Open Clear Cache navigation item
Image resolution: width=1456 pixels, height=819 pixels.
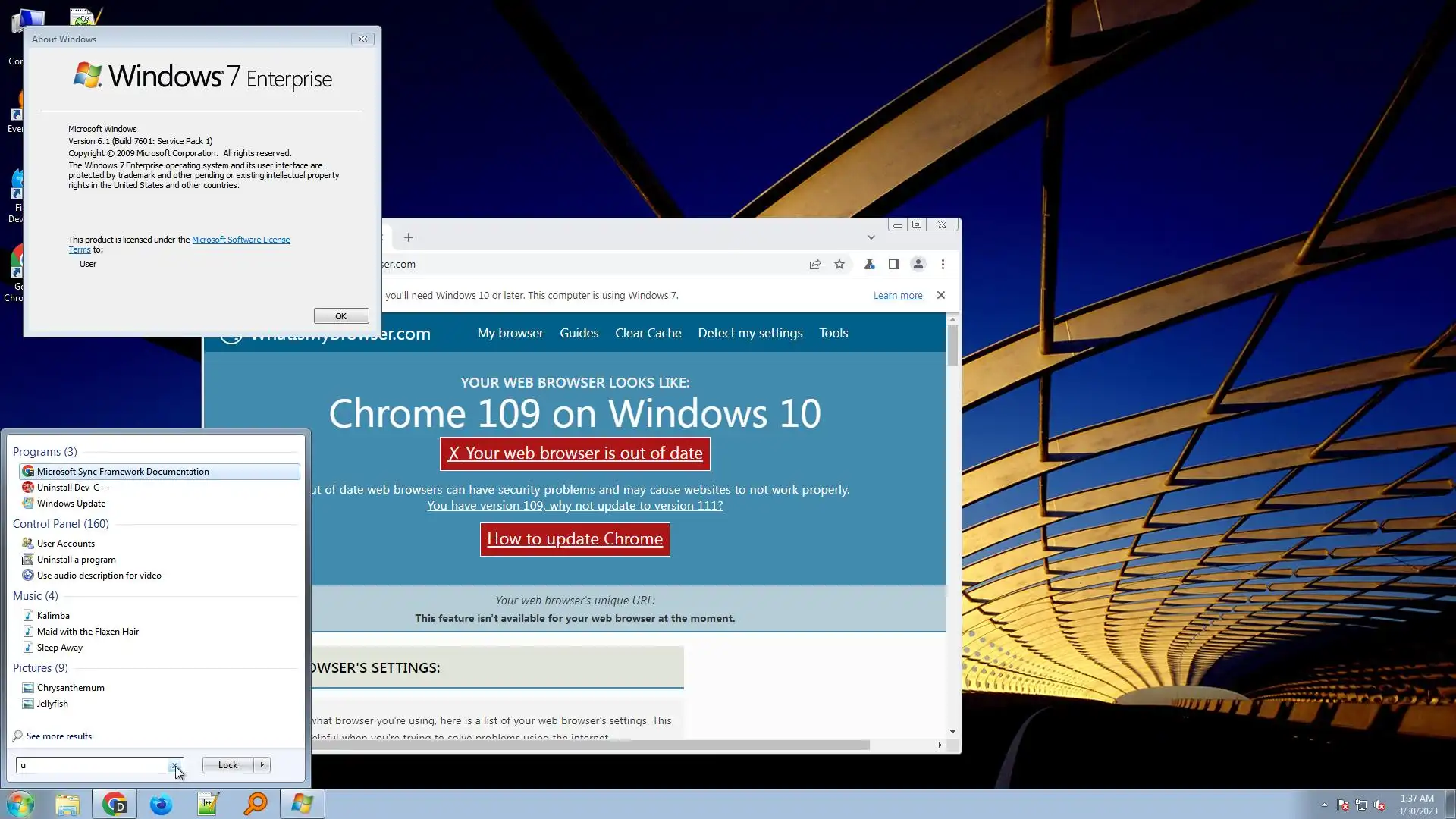[x=648, y=333]
